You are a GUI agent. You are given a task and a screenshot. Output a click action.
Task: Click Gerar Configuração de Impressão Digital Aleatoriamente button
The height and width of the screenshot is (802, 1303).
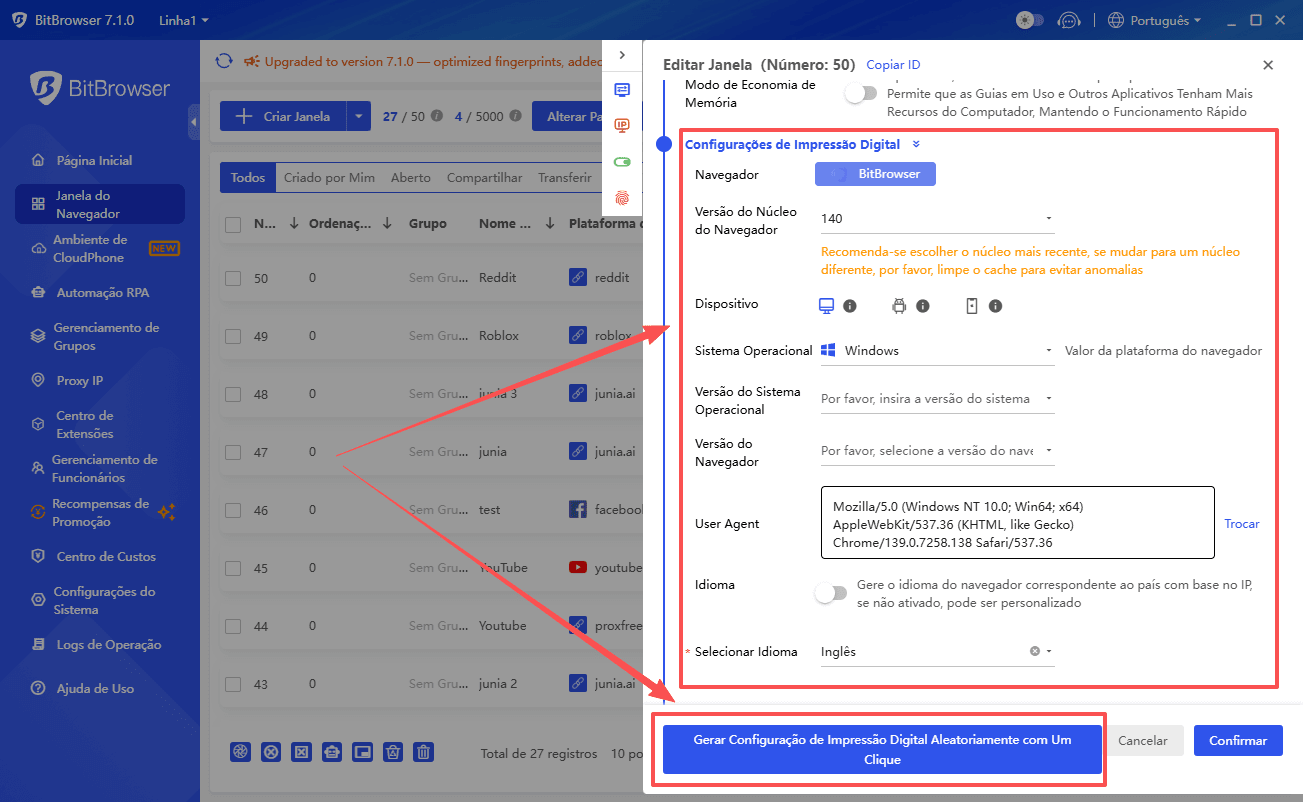[882, 749]
